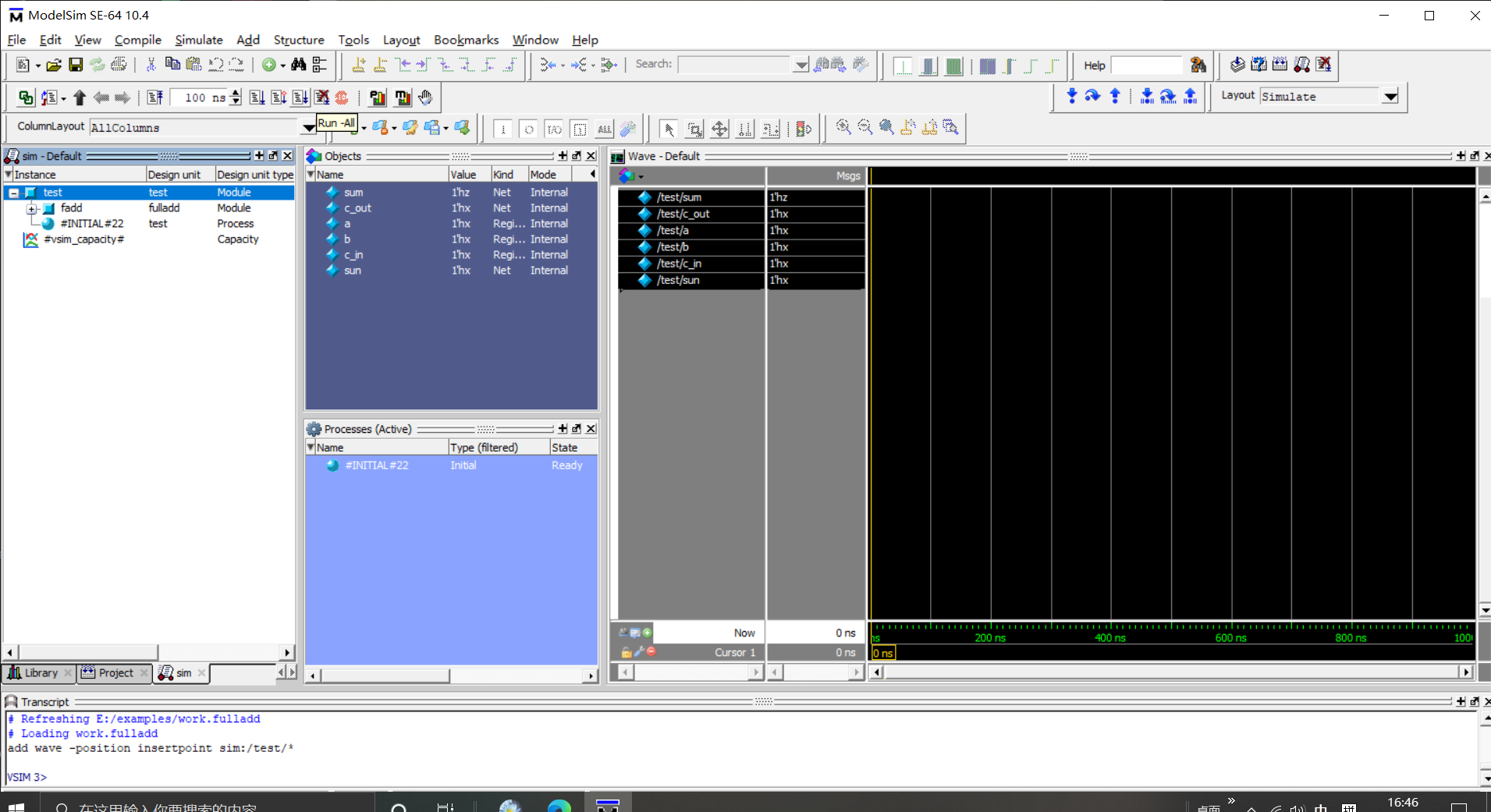Click the sim panel horizontal scrollbar thumb
This screenshot has height=812, width=1491.
click(x=88, y=652)
